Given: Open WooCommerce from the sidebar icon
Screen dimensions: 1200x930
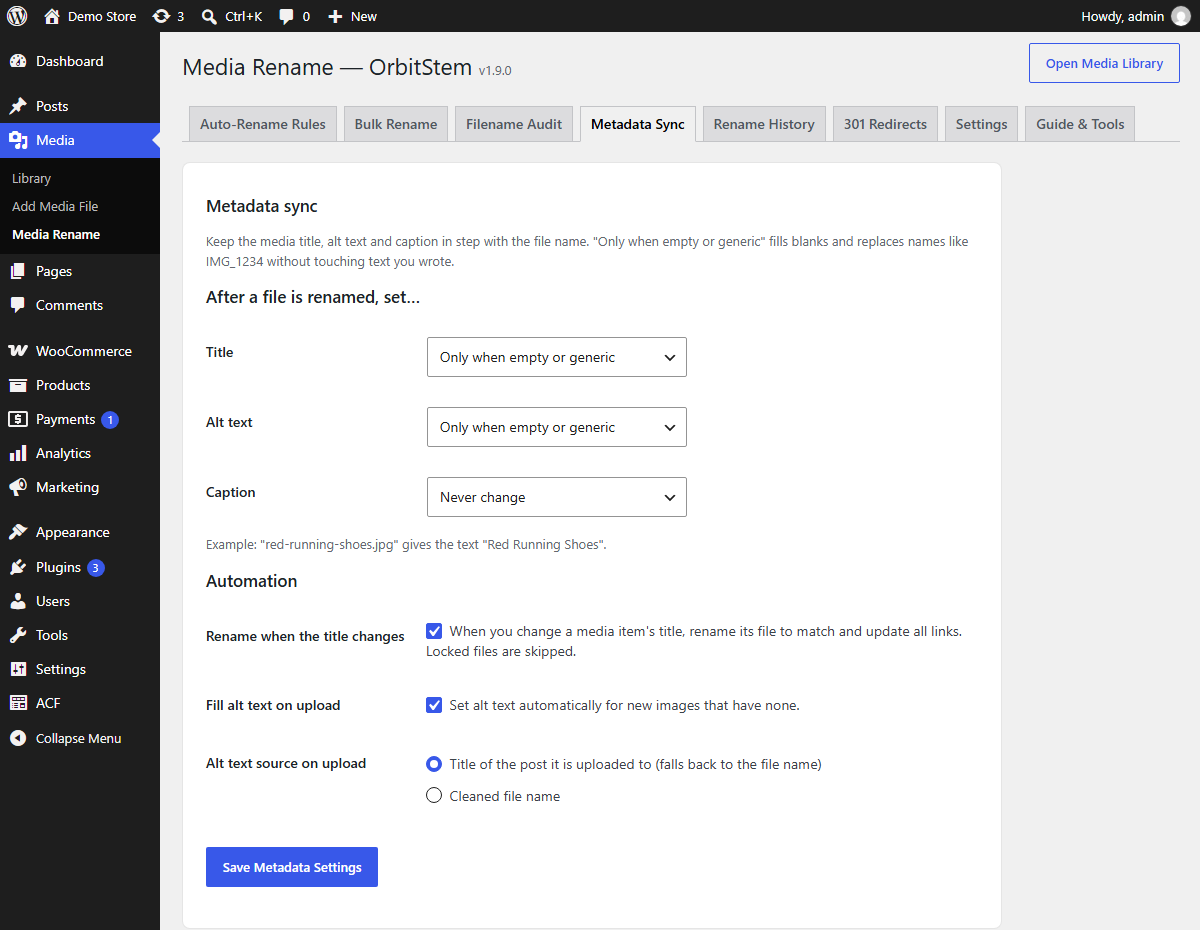Looking at the screenshot, I should point(18,351).
